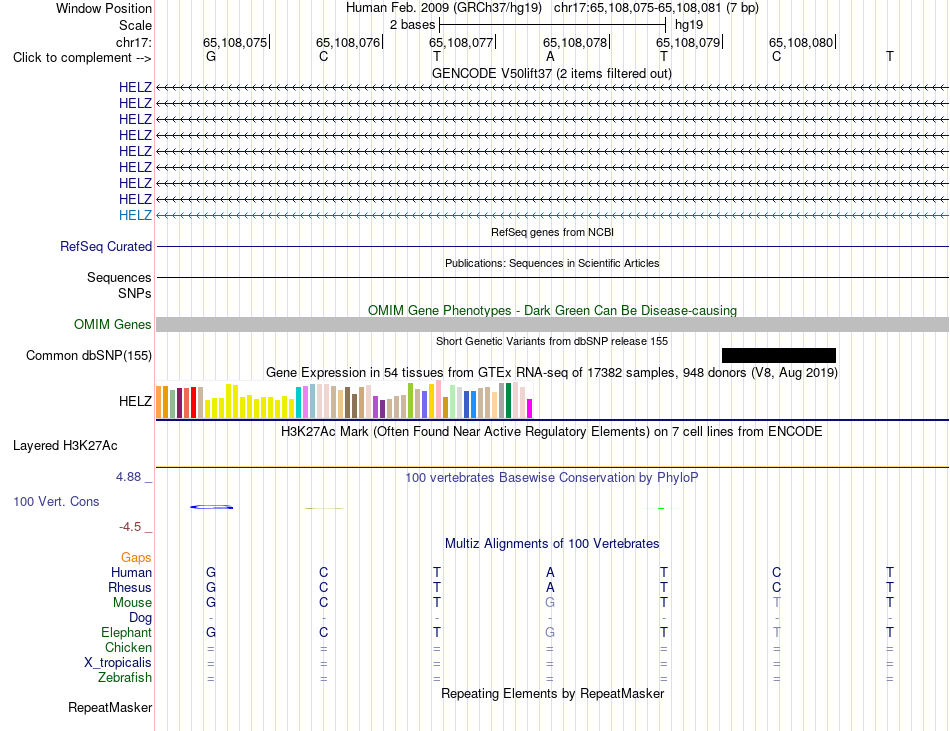
Task: Click the X_tropicalis alignment row label
Action: point(118,663)
